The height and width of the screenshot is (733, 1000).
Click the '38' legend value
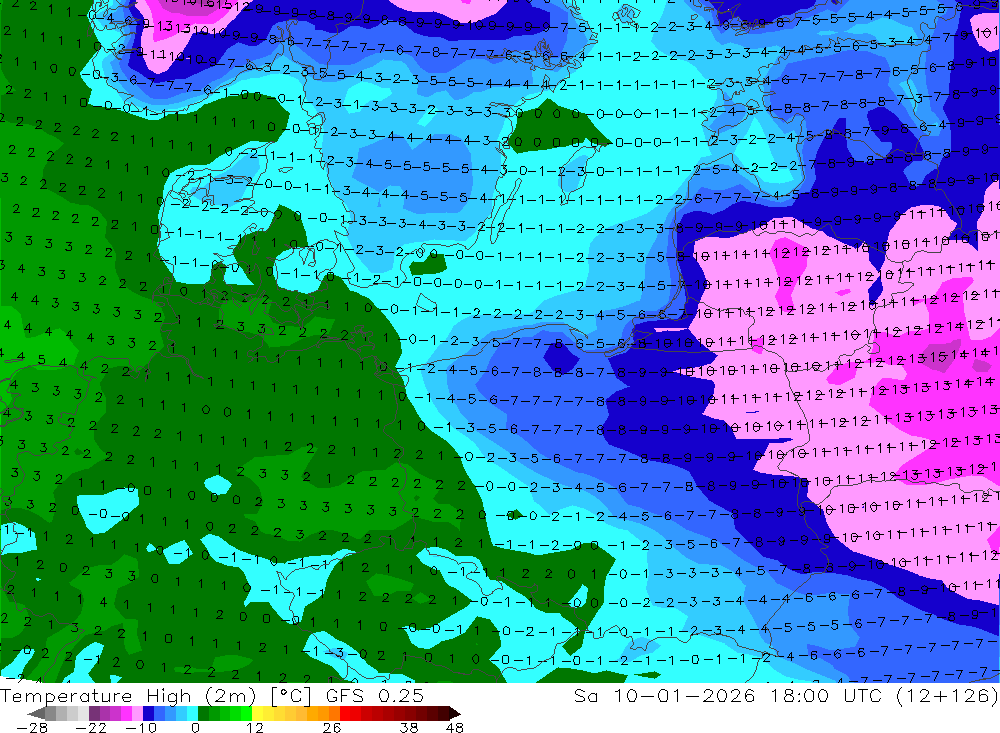click(409, 728)
